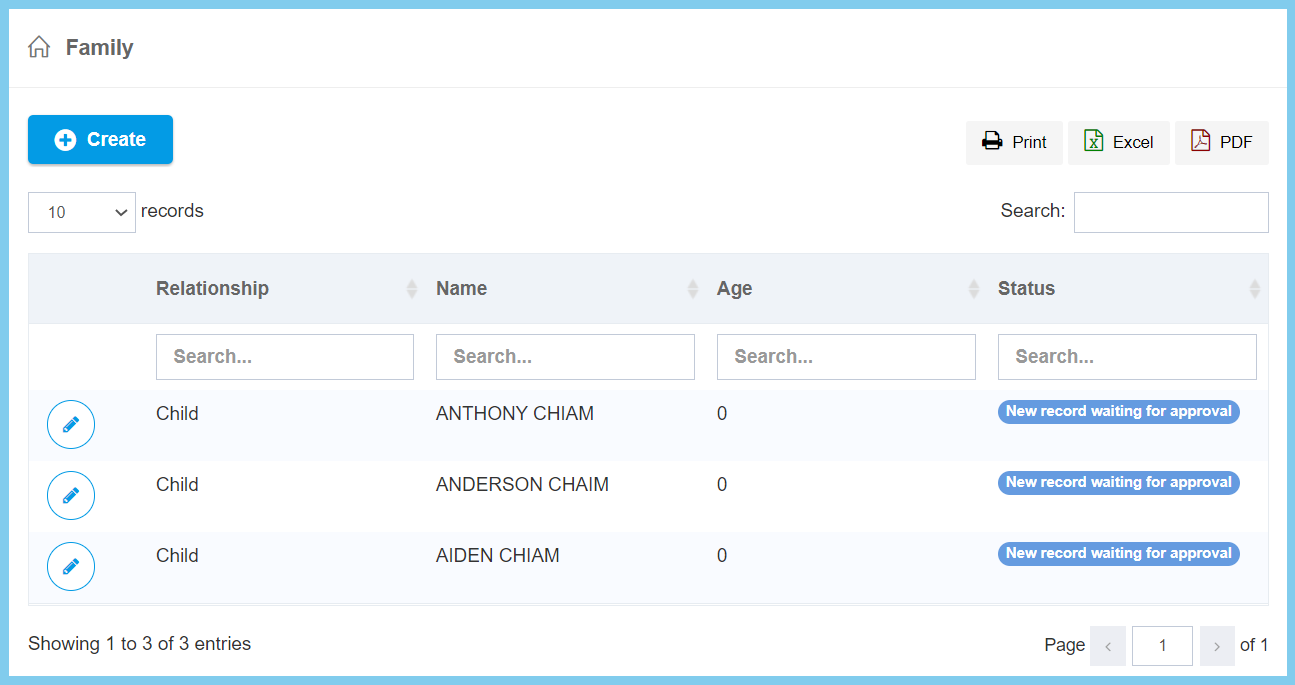This screenshot has height=685, width=1295.
Task: Focus the global Search input field
Action: tap(1170, 212)
